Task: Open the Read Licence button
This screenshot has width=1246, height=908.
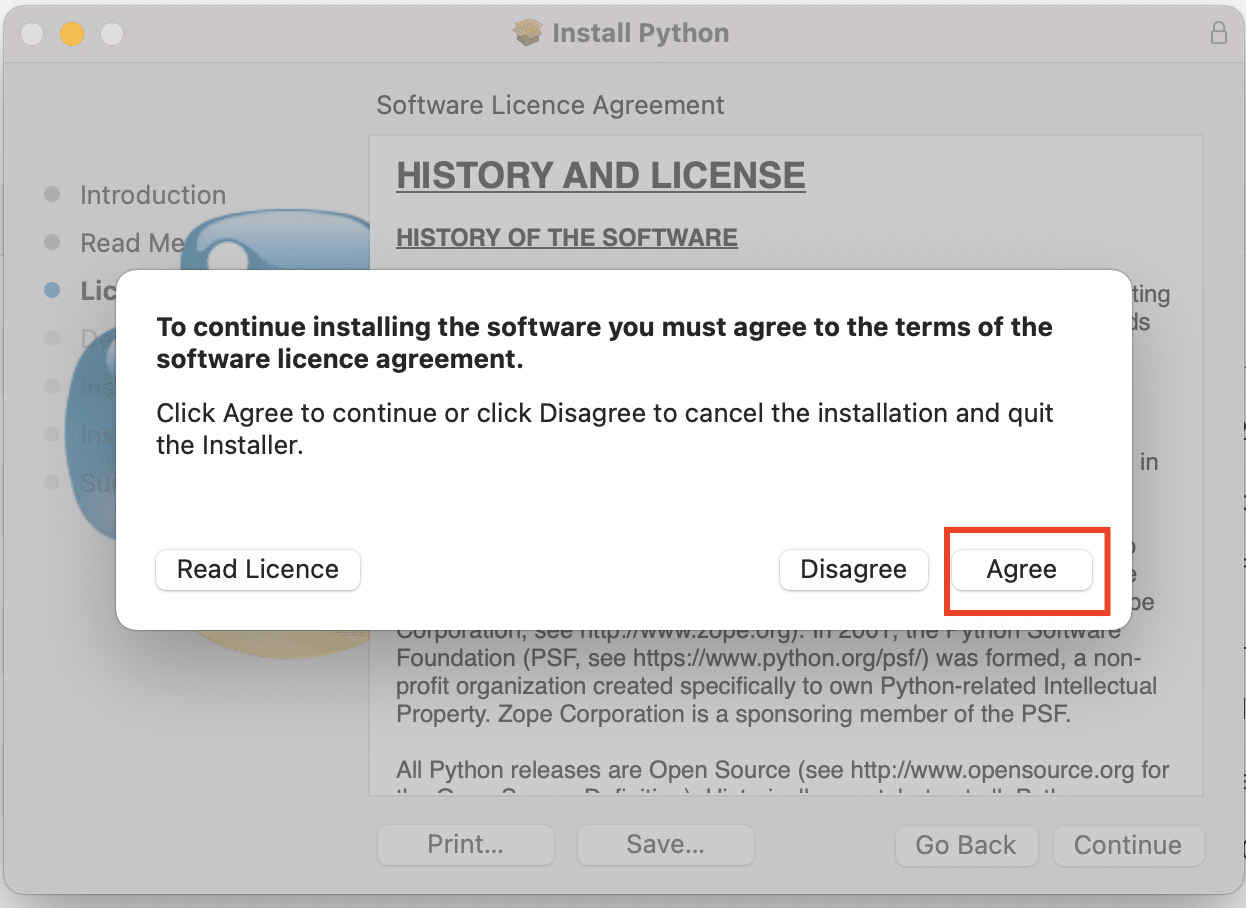Action: click(258, 570)
